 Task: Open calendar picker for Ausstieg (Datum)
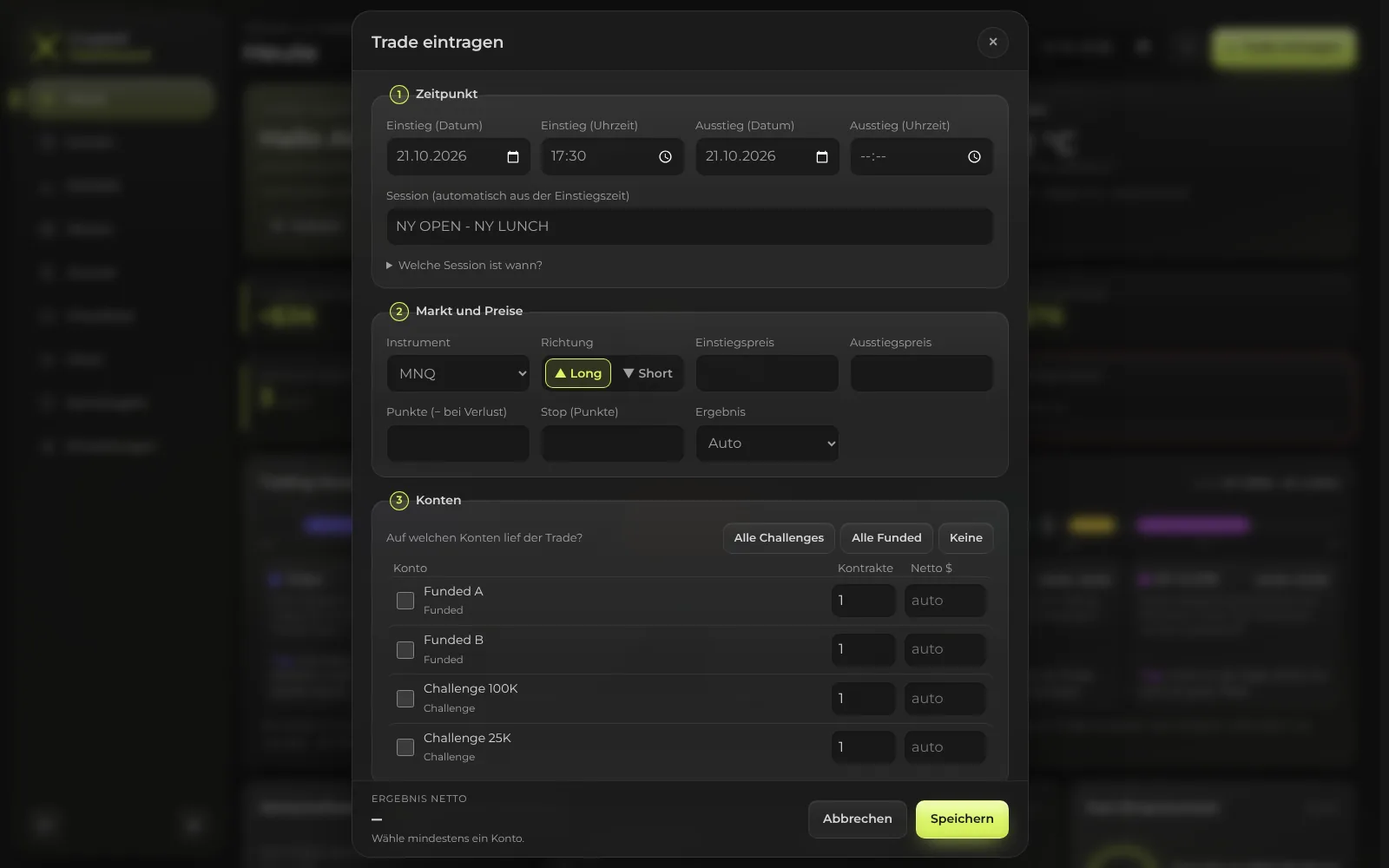[x=822, y=157]
